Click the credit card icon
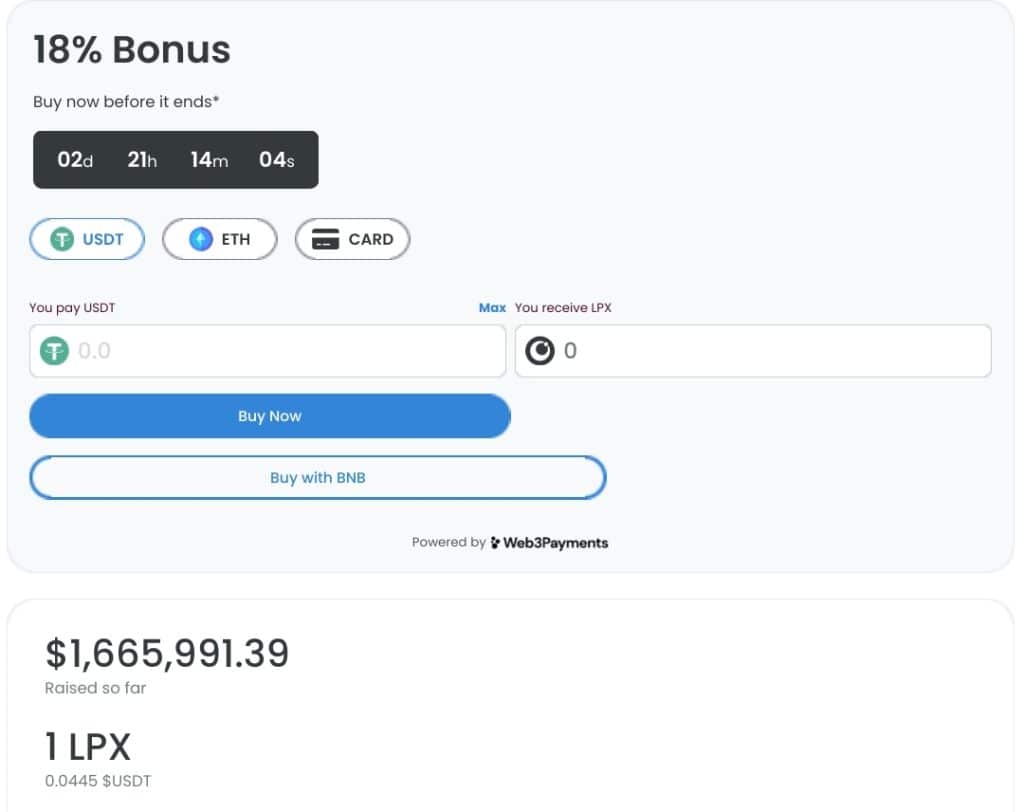The height and width of the screenshot is (812, 1024). [325, 239]
